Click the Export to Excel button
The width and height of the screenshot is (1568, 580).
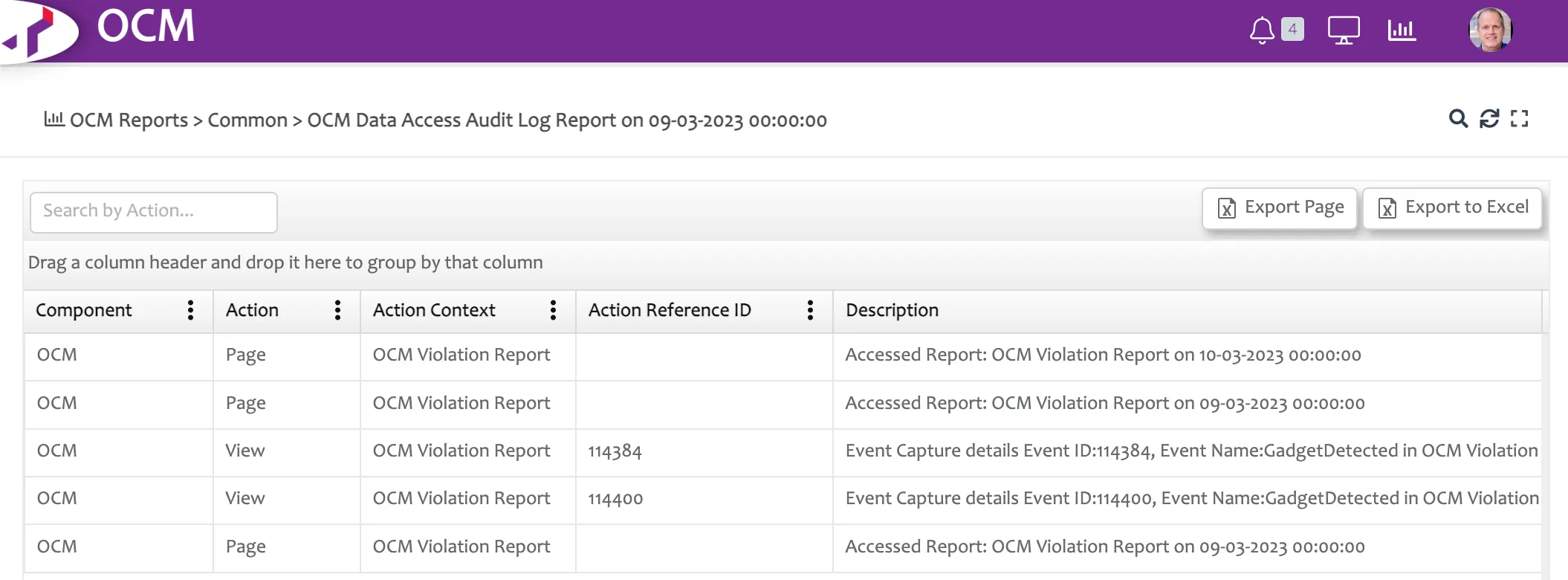(x=1452, y=208)
